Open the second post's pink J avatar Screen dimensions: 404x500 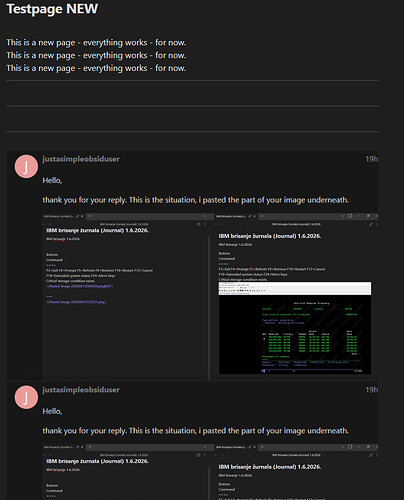(26, 397)
